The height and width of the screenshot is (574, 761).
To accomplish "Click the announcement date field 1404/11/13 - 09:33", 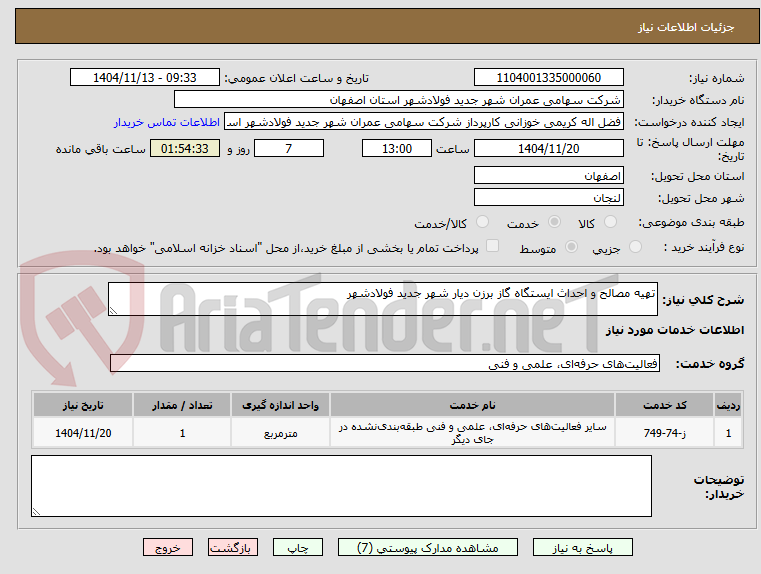I will 145,78.
